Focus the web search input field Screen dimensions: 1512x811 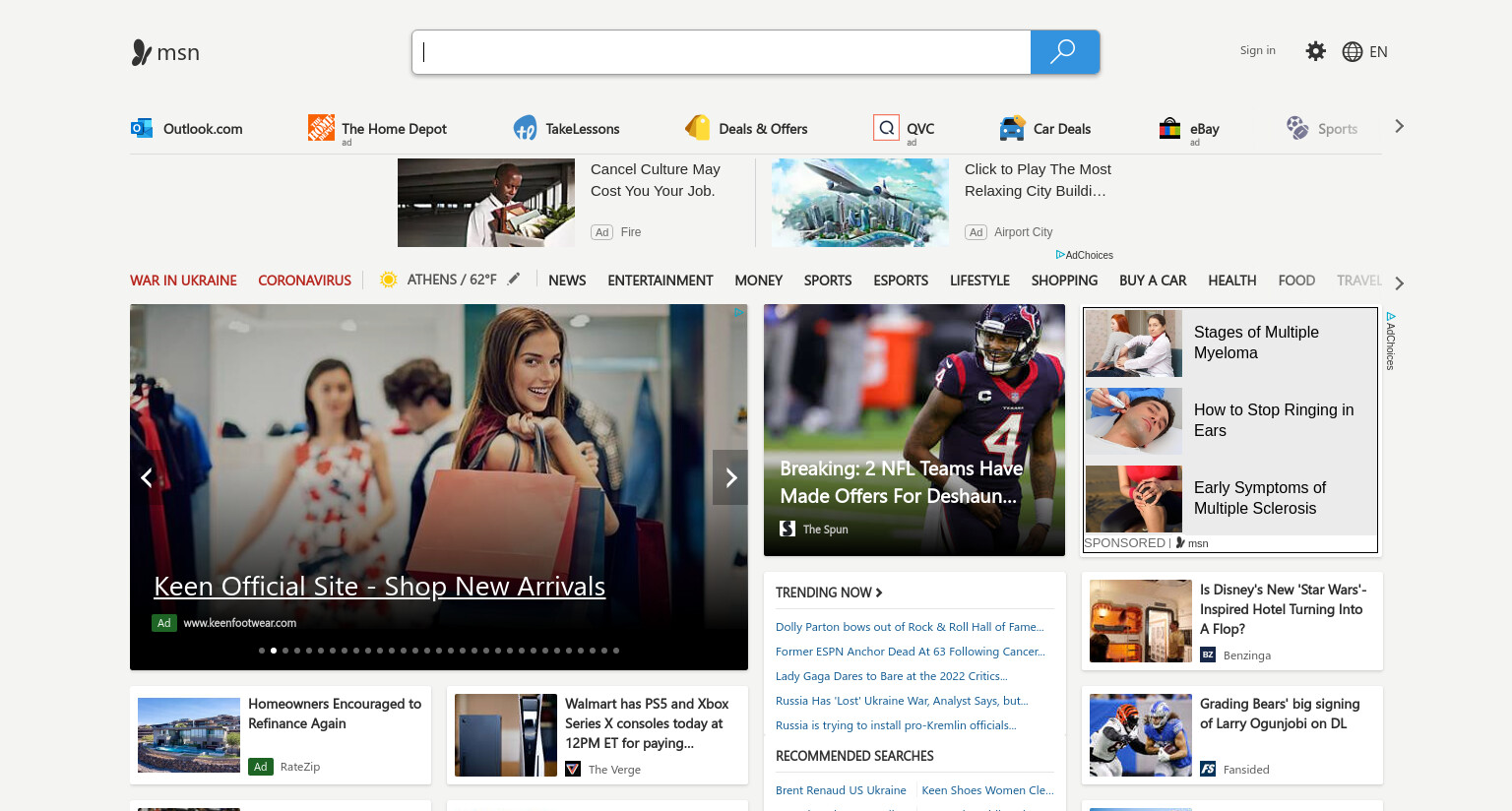click(x=722, y=52)
